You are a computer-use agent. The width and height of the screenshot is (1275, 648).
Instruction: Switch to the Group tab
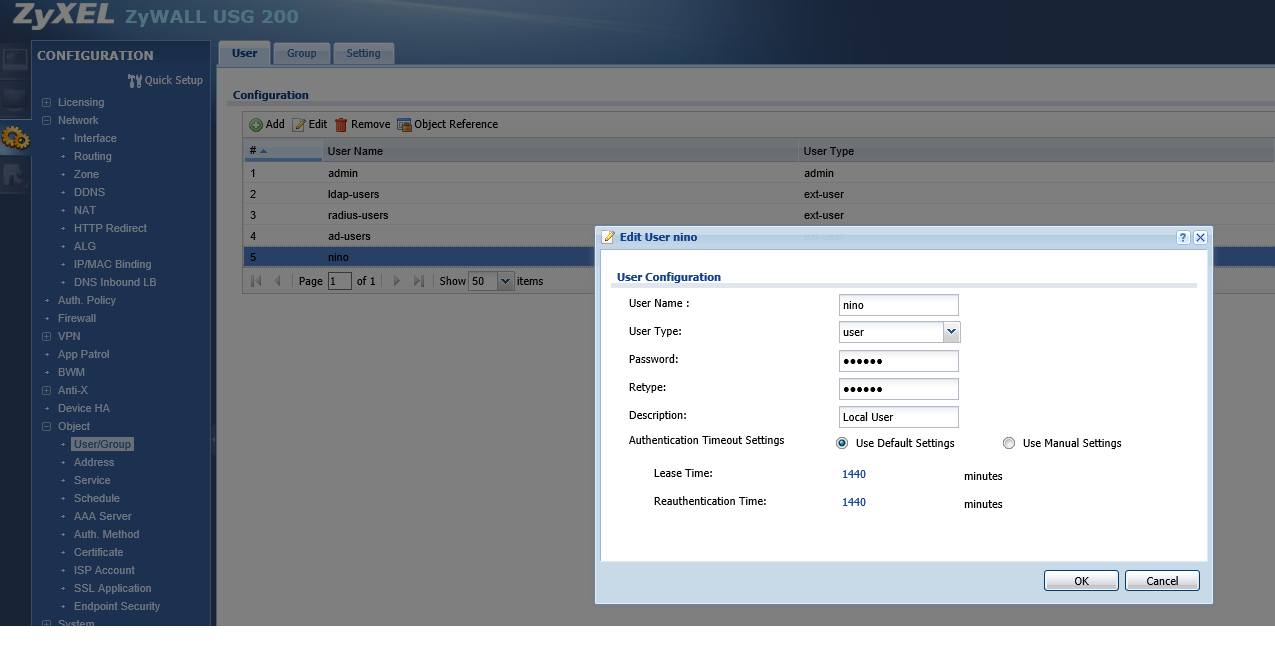(301, 53)
